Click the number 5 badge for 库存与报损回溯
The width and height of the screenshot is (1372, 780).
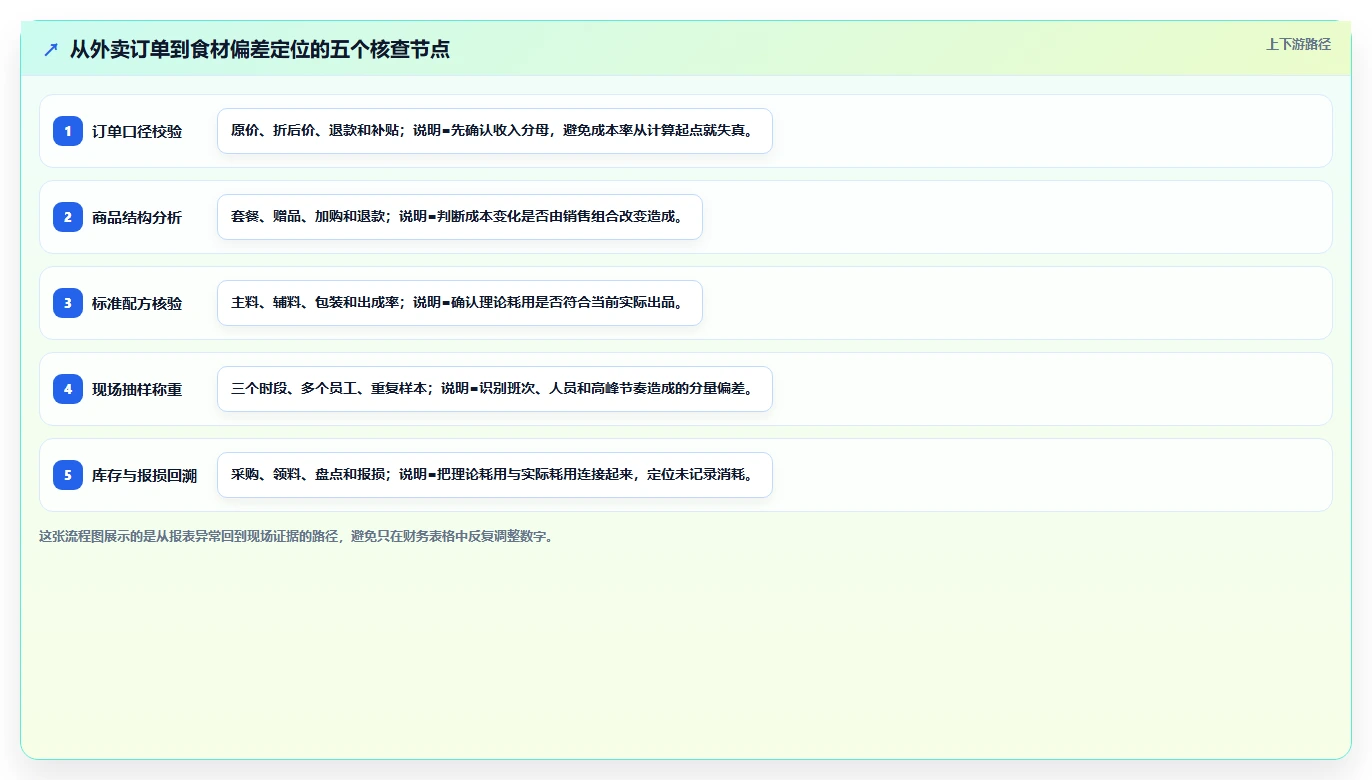click(x=68, y=475)
